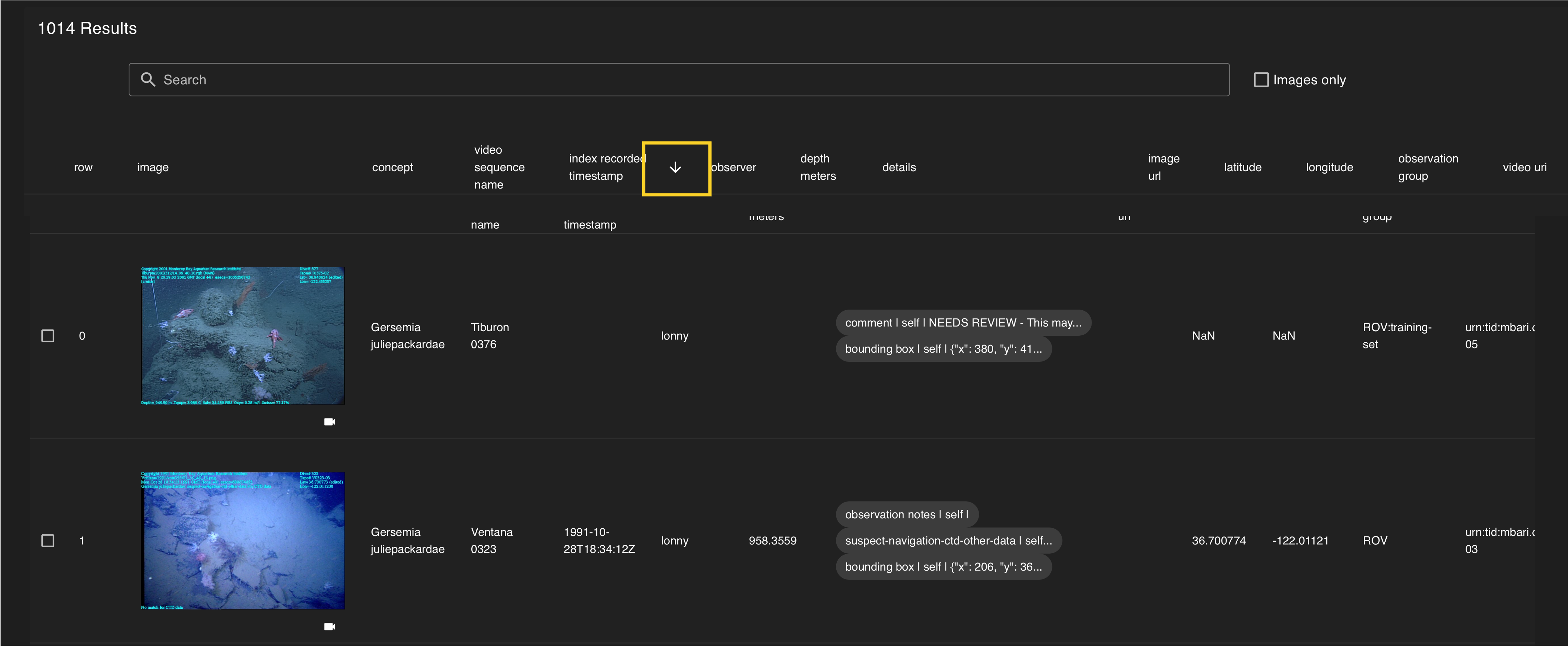1568x646 pixels.
Task: Click the observation group column header
Action: pyautogui.click(x=1427, y=167)
